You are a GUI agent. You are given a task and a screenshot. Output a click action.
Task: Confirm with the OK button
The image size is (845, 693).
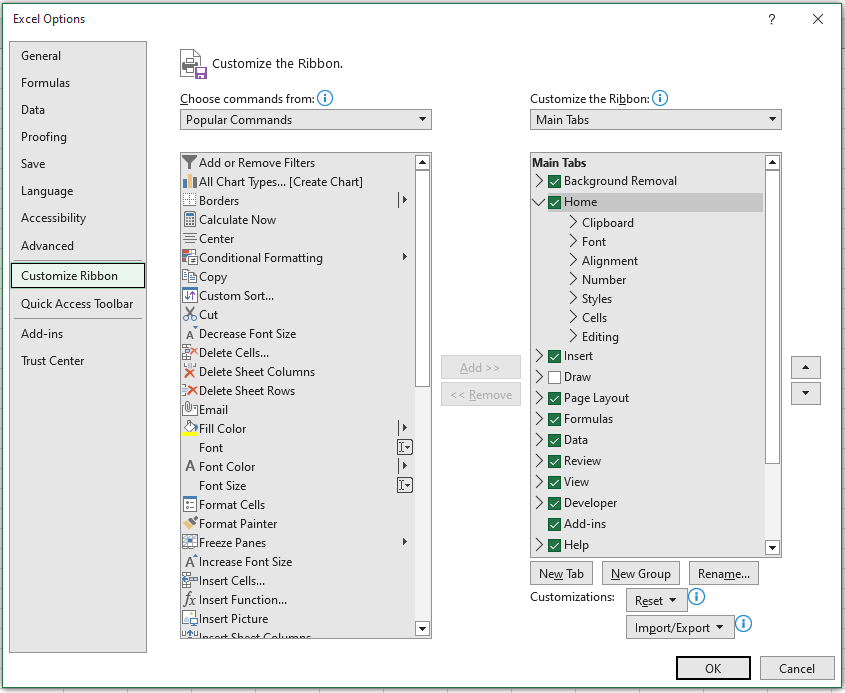(713, 668)
